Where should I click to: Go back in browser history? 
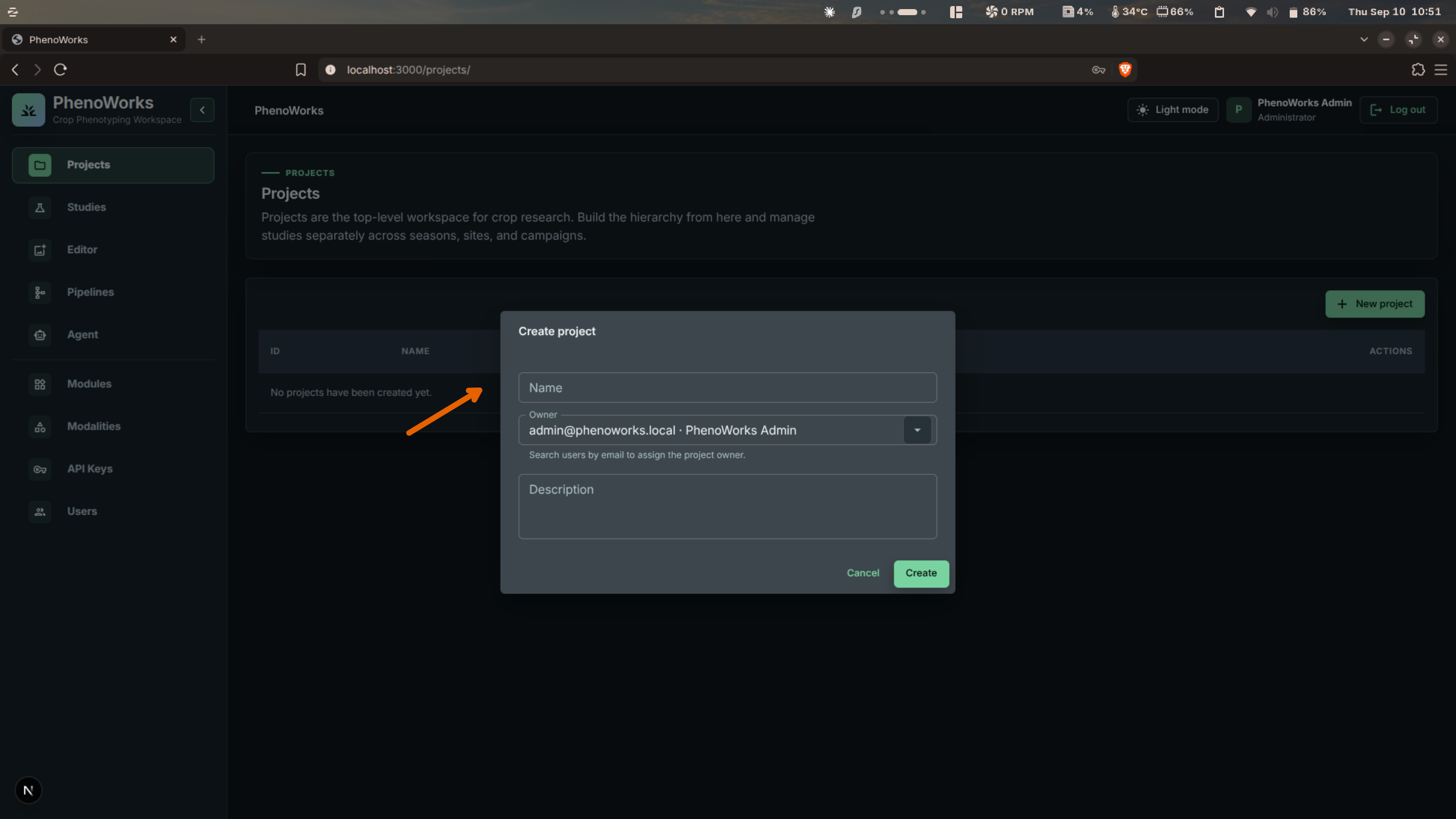tap(15, 70)
